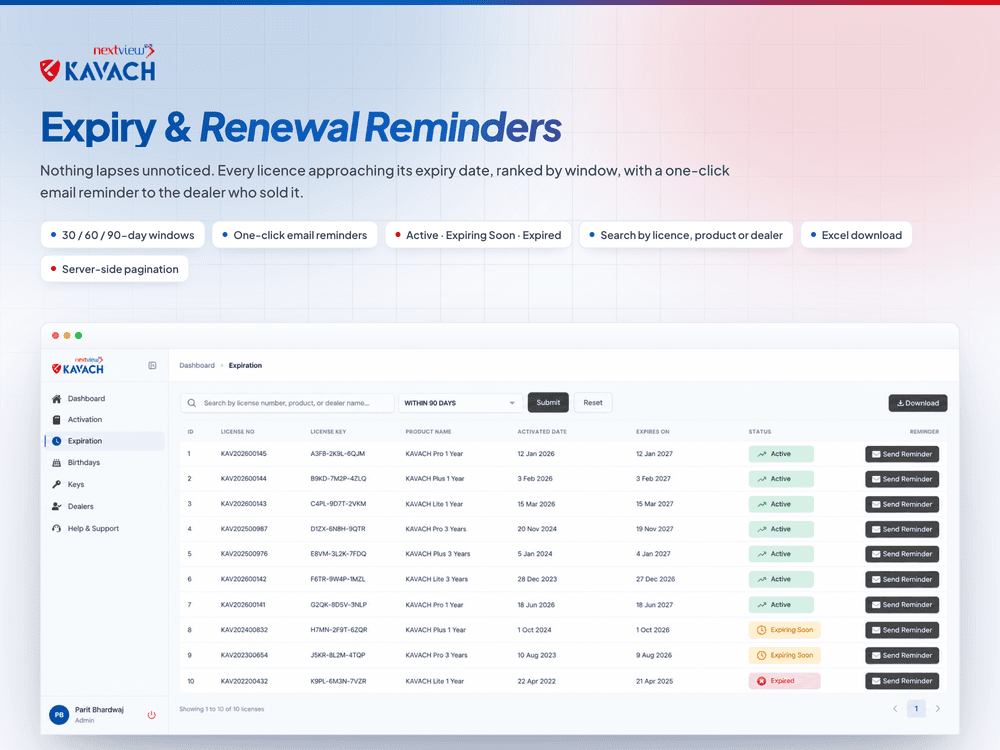Click Search by licence, product or dealer chip
The height and width of the screenshot is (750, 1000).
pos(686,235)
